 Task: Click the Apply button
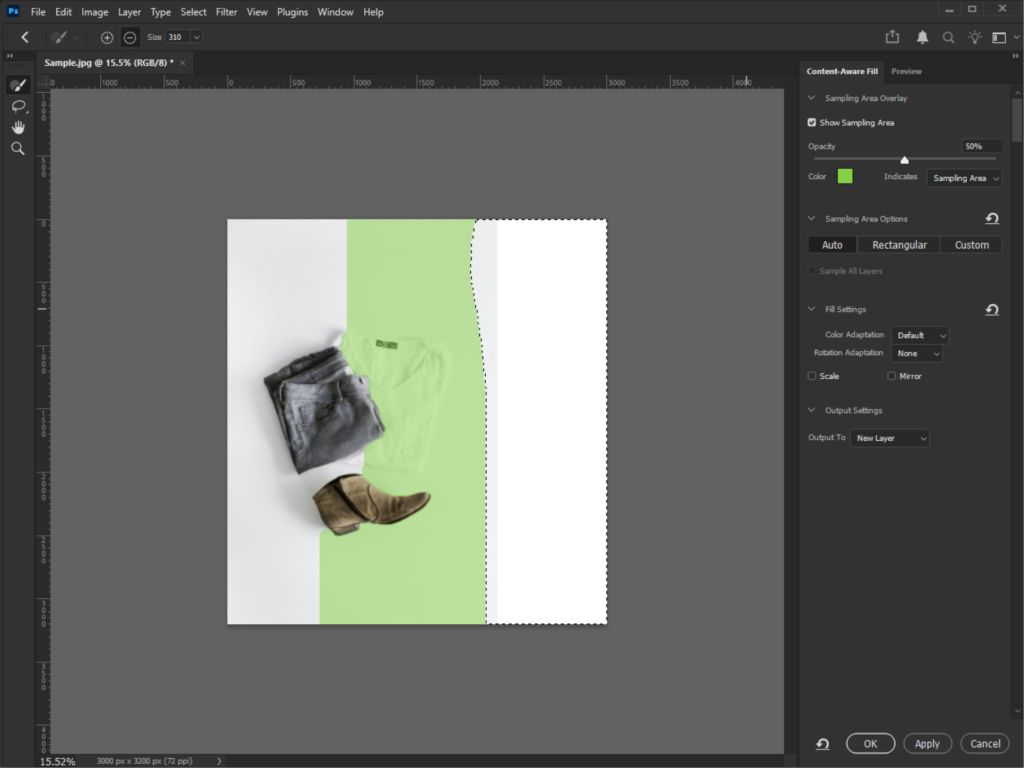coord(927,743)
